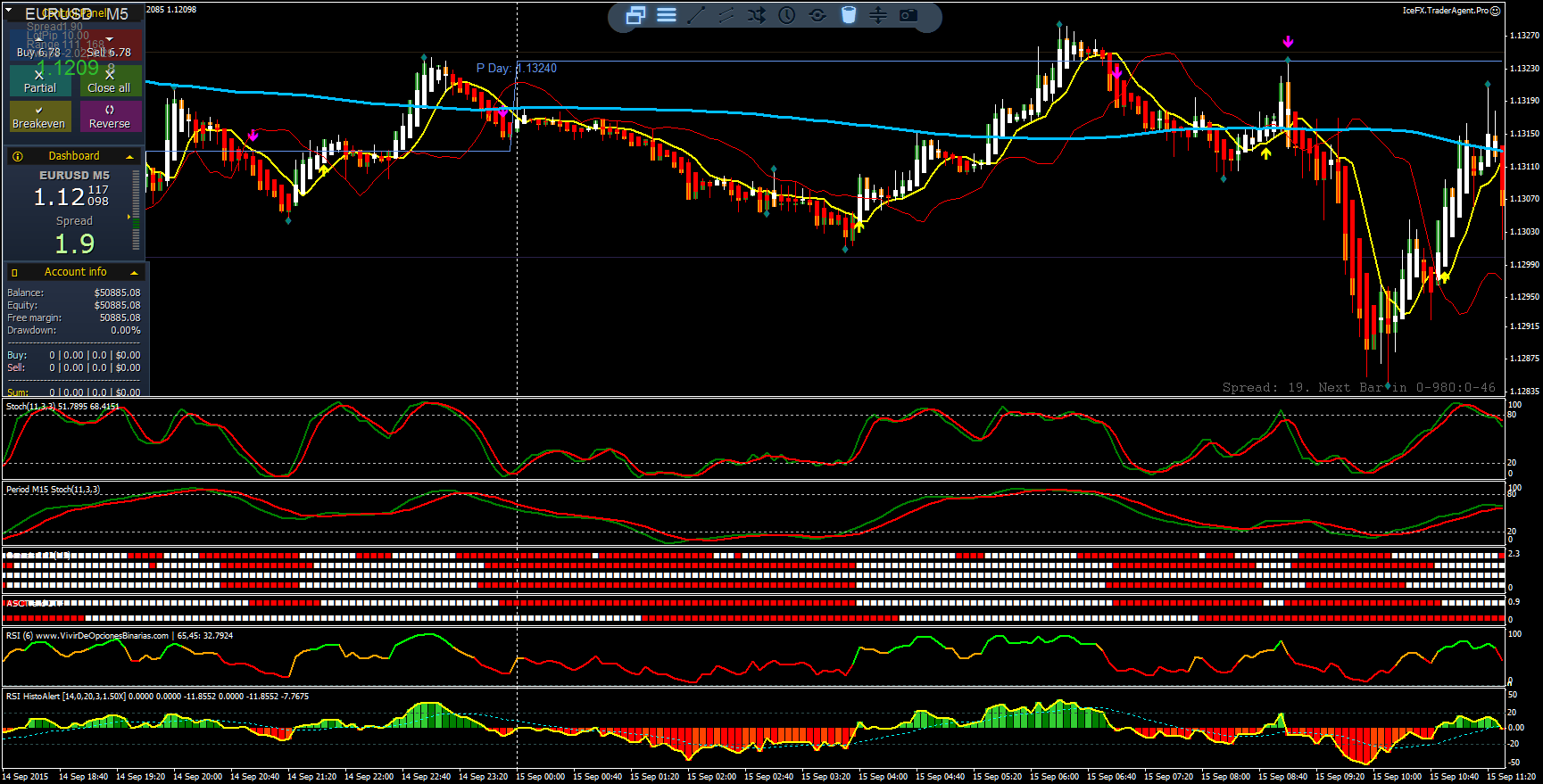The width and height of the screenshot is (1543, 784).
Task: Toggle the eye visibility toolbar icon
Action: (x=817, y=15)
